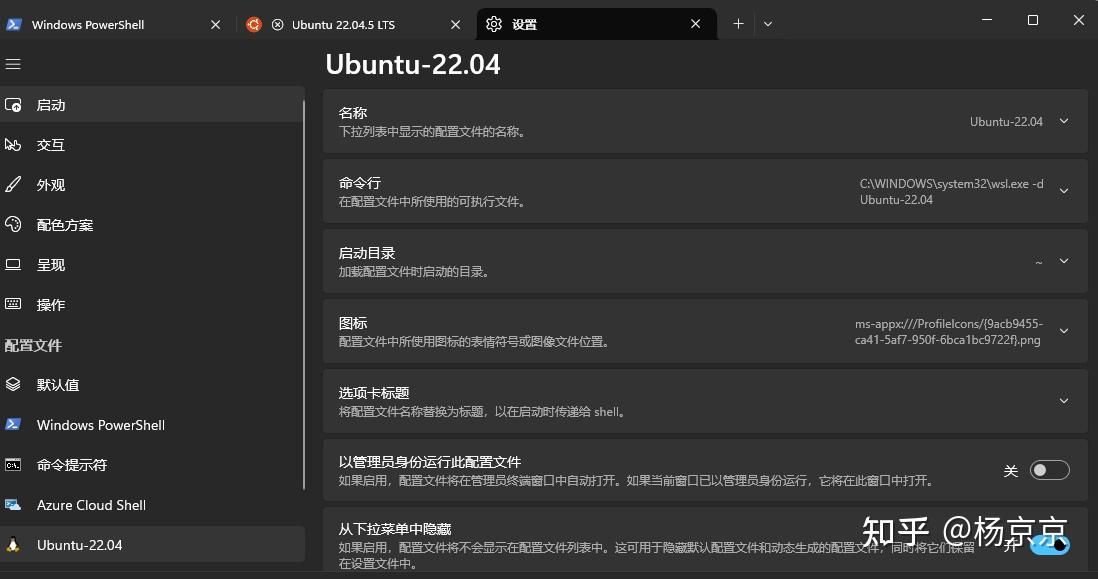Click the Ubuntu-22.04 penguin icon
This screenshot has height=579, width=1098.
point(13,545)
